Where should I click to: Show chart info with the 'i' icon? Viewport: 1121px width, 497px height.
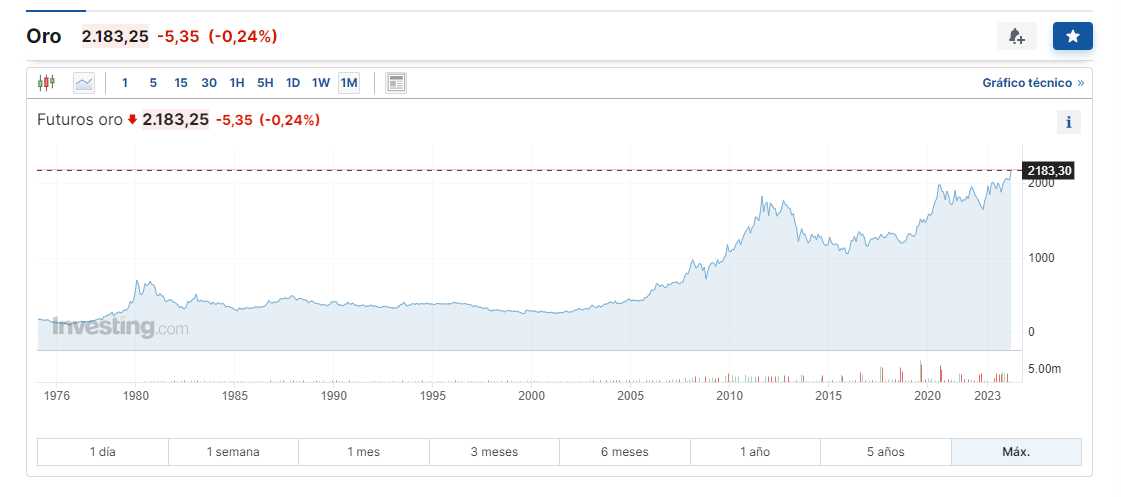[x=1069, y=123]
